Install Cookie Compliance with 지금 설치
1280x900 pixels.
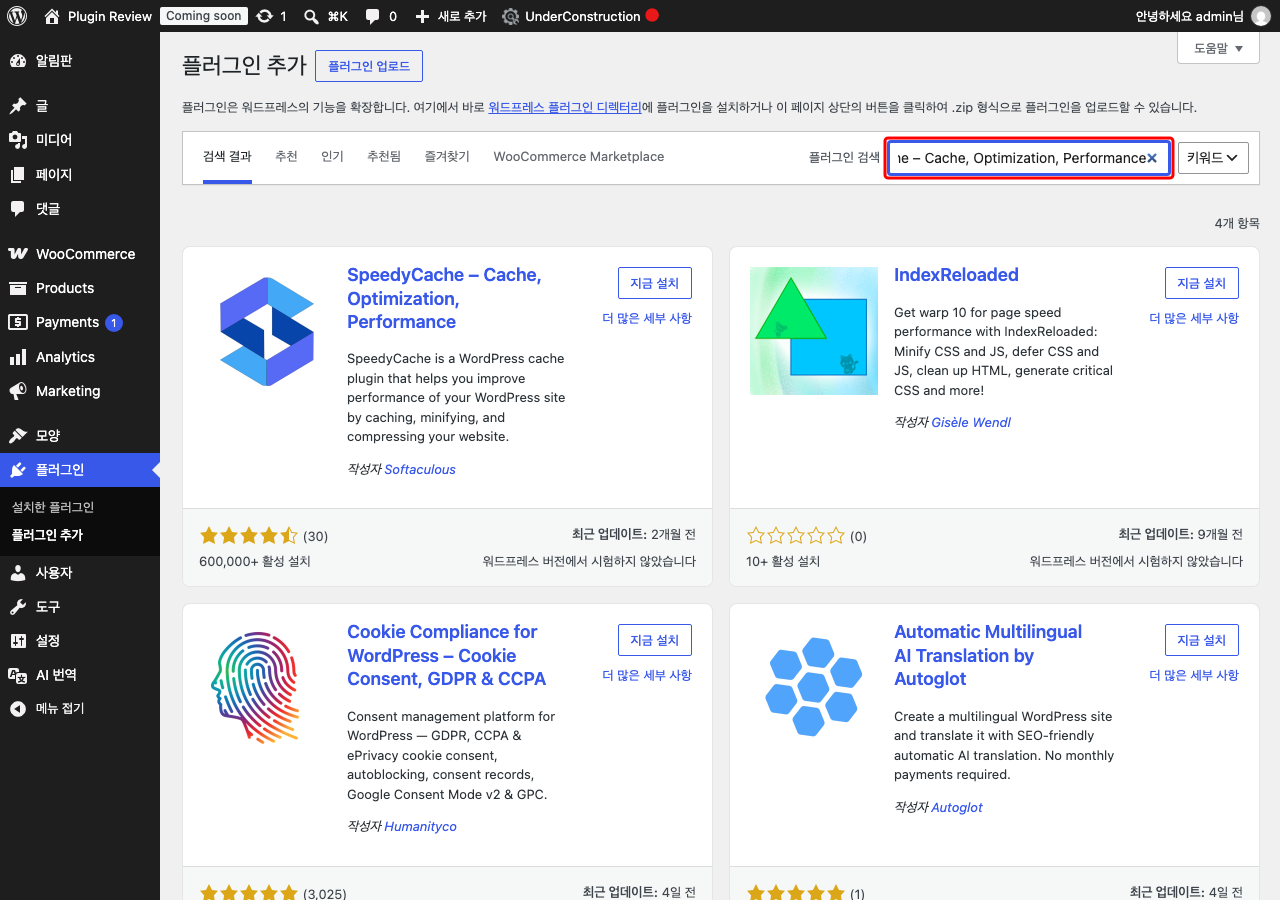point(655,640)
